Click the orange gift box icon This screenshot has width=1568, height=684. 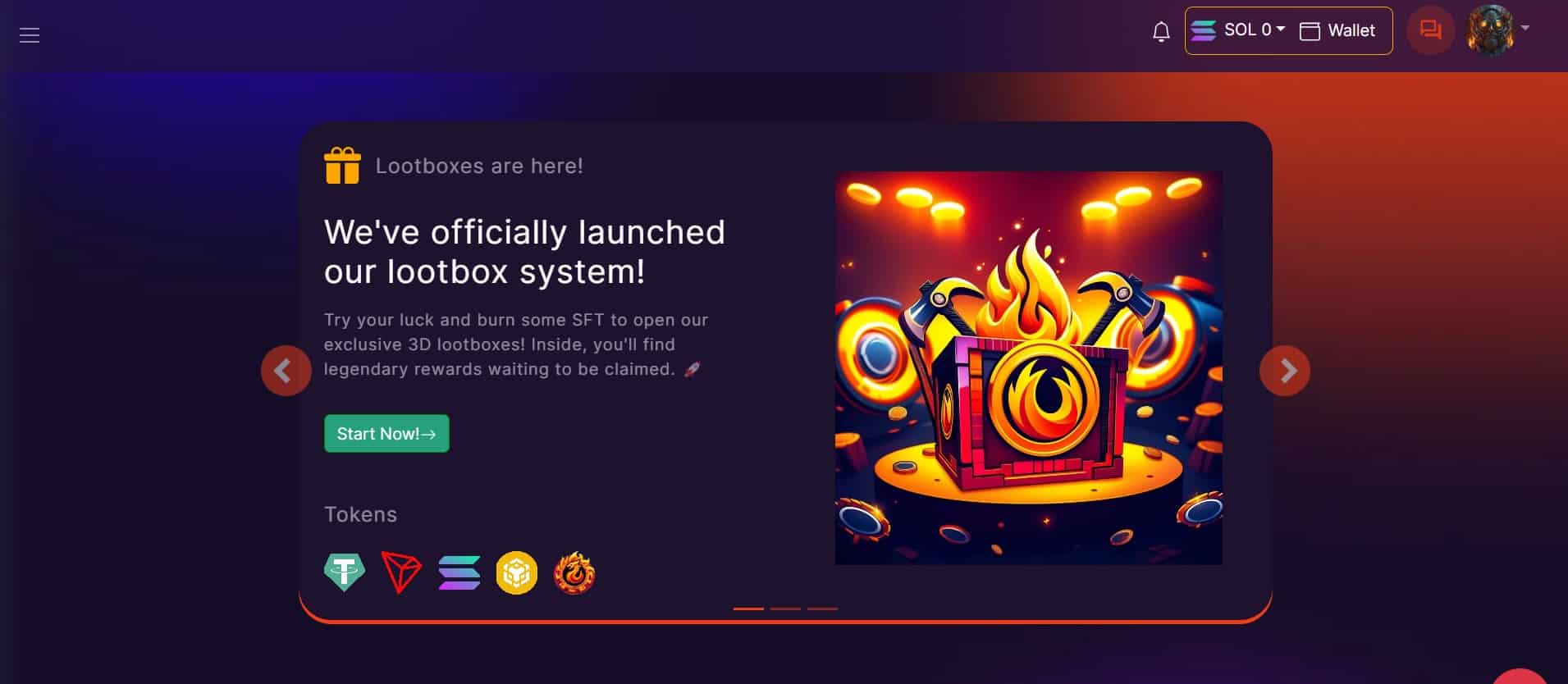click(x=342, y=166)
